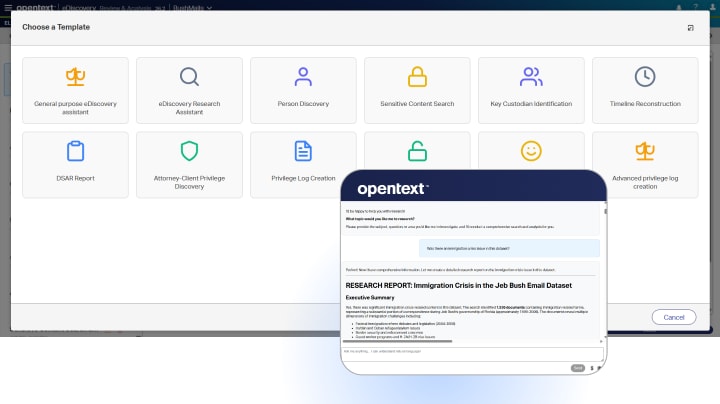Click the green unlocked padlock template icon
The image size is (720, 404).
(417, 151)
